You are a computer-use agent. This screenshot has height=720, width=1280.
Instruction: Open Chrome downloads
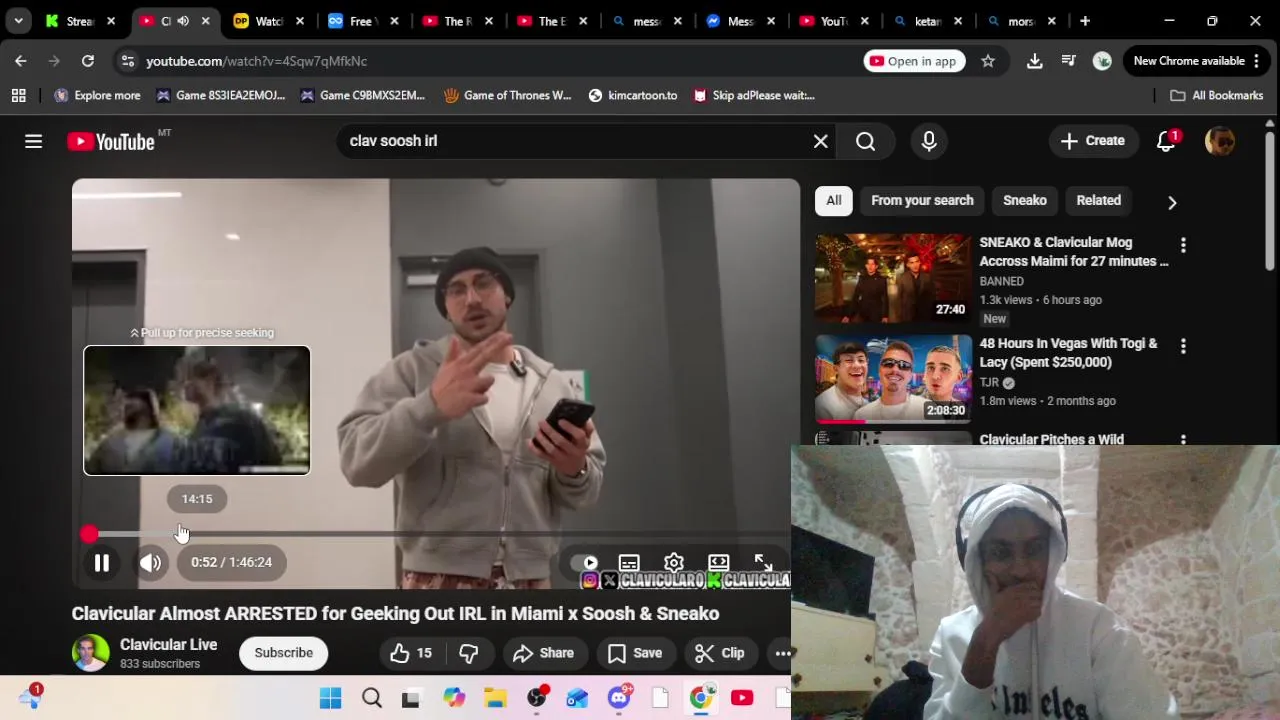tap(1035, 61)
